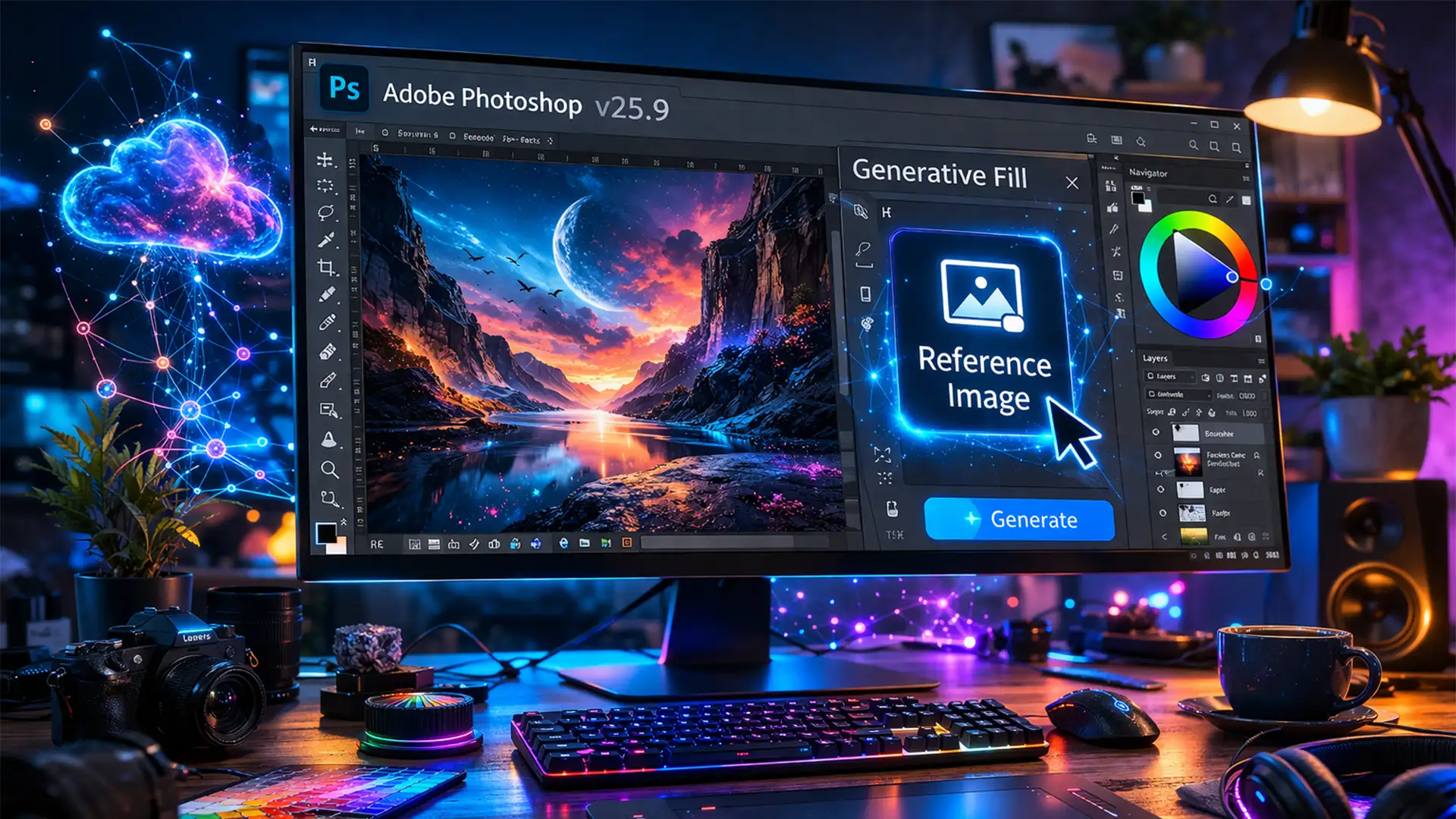Select the Layers panel tab
Viewport: 1456px width, 819px height.
pos(1155,359)
